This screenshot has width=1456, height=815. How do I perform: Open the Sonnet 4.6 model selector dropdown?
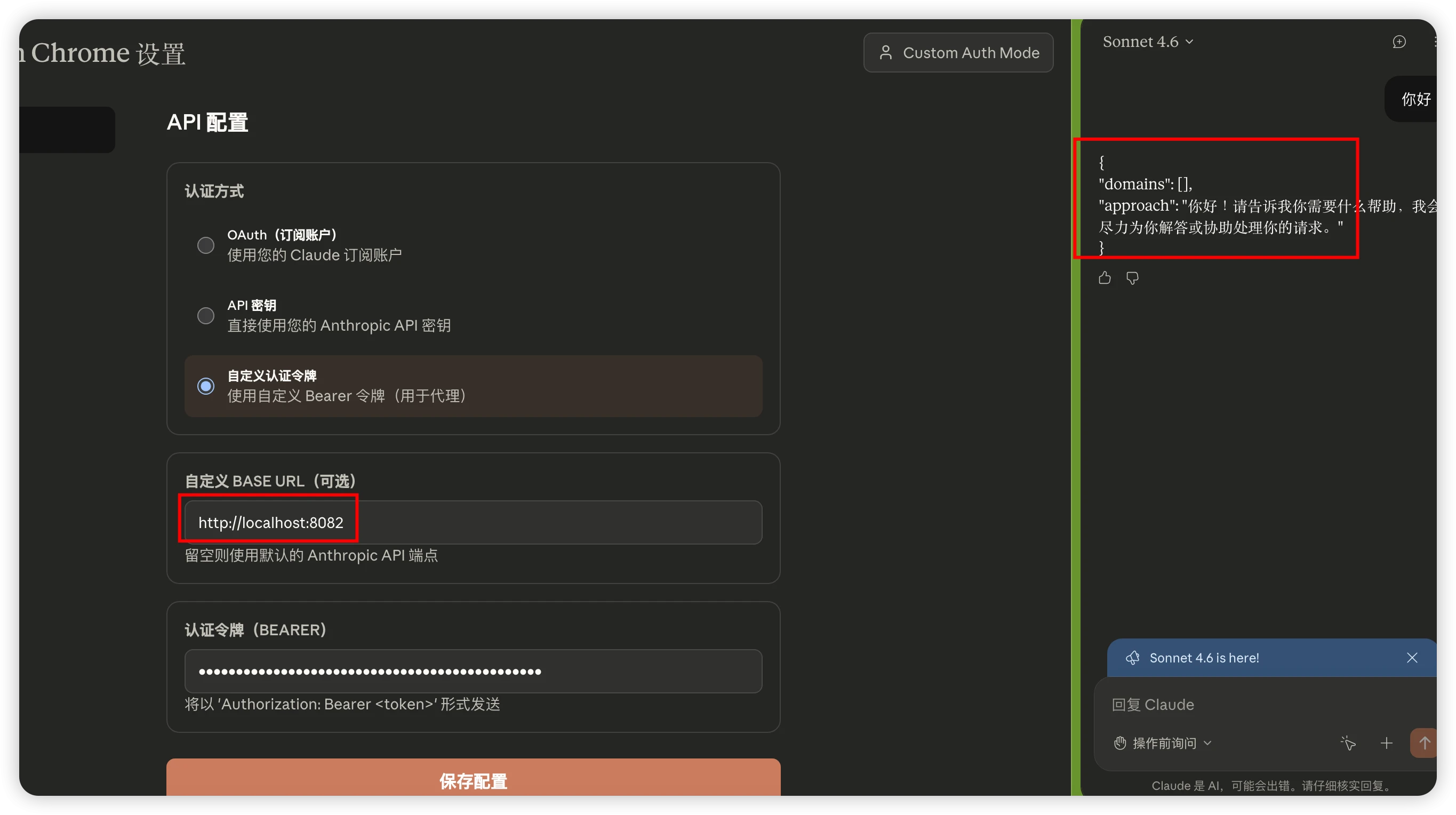click(1148, 42)
